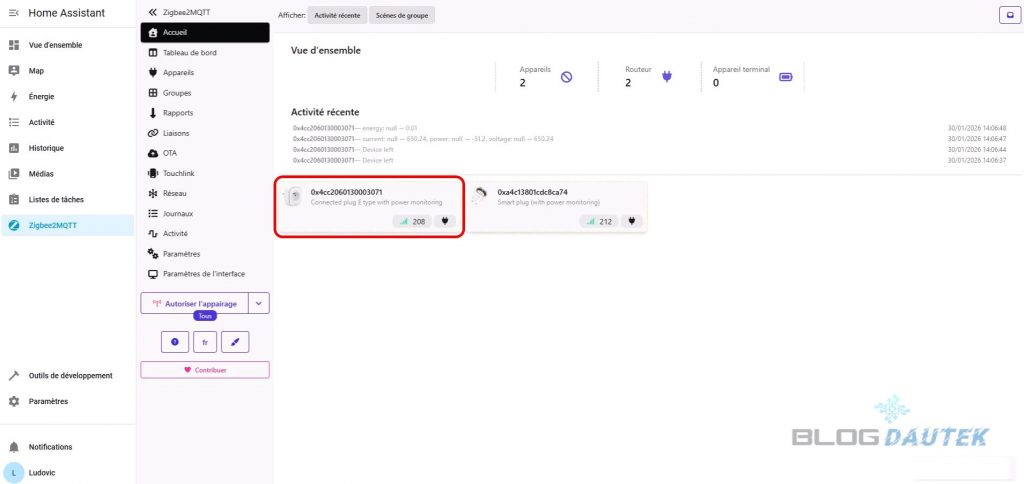Click the top-right panel icon button
Image resolution: width=1024 pixels, height=484 pixels.
(1007, 15)
